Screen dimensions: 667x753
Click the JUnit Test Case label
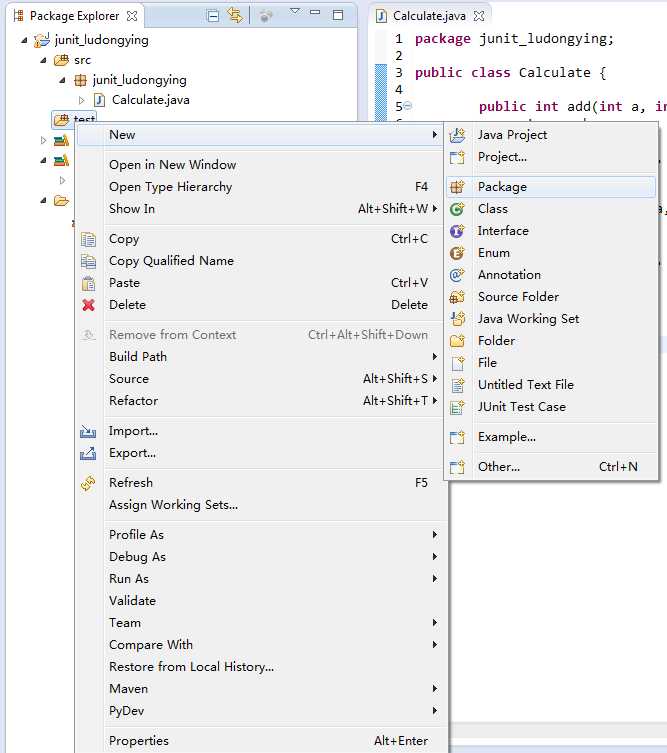[x=521, y=407]
